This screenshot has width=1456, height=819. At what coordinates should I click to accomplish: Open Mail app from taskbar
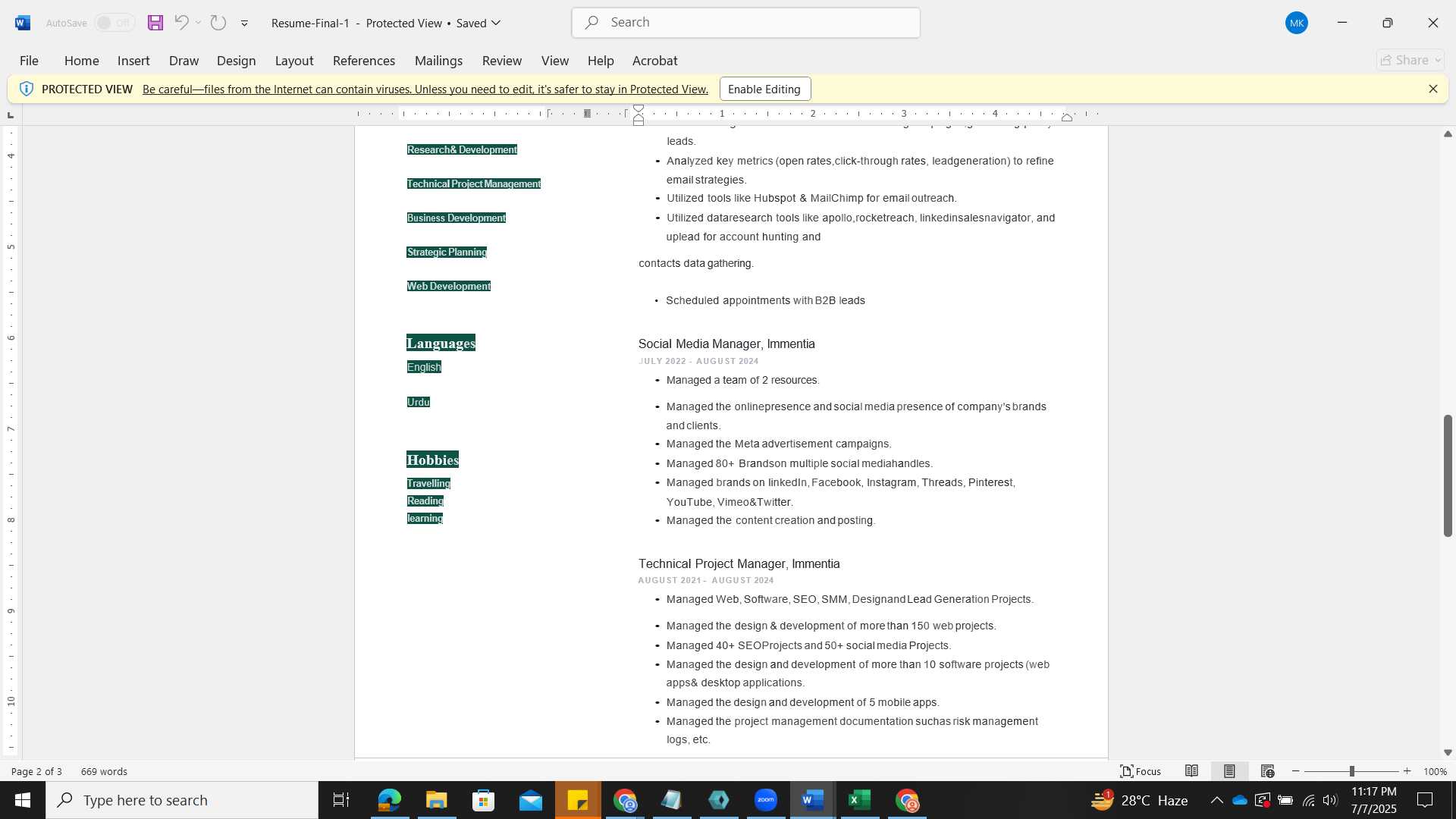click(531, 800)
